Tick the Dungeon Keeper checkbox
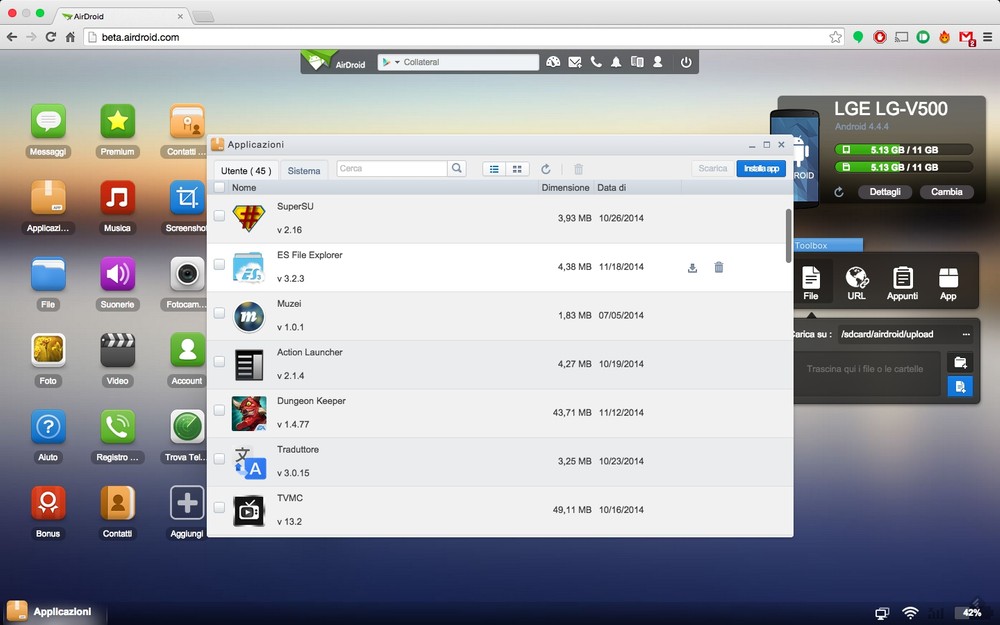This screenshot has width=1000, height=625. pyautogui.click(x=219, y=411)
